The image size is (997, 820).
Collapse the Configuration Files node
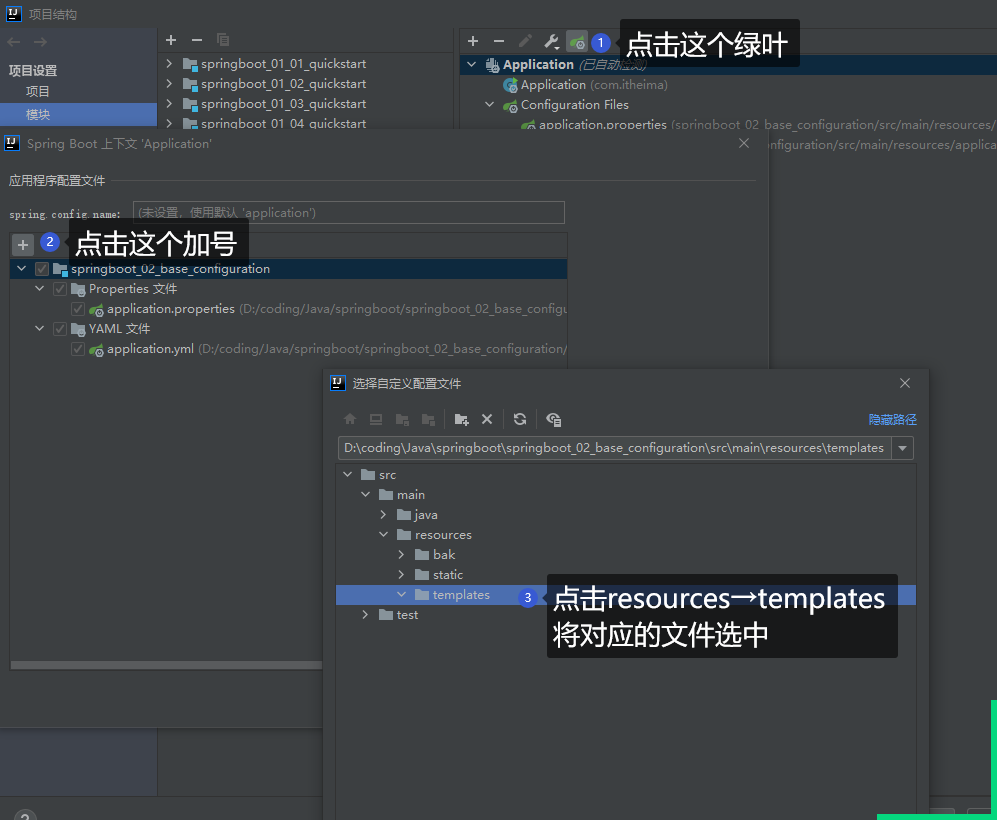[490, 104]
